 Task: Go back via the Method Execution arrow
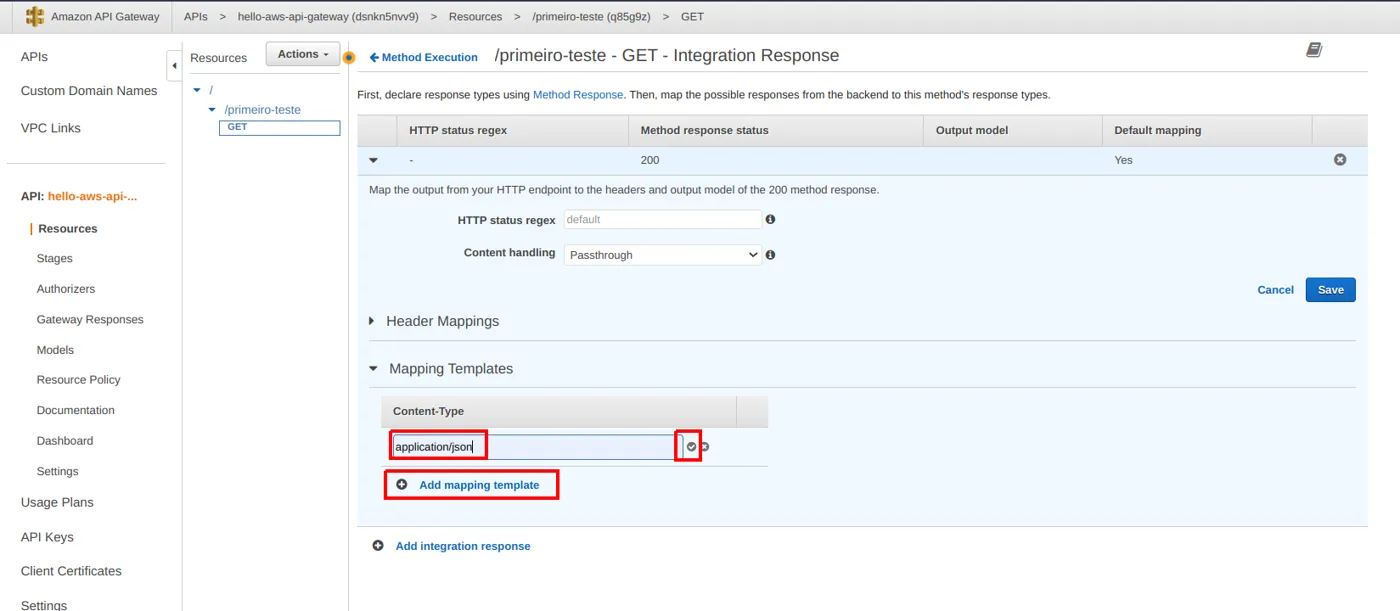tap(424, 58)
